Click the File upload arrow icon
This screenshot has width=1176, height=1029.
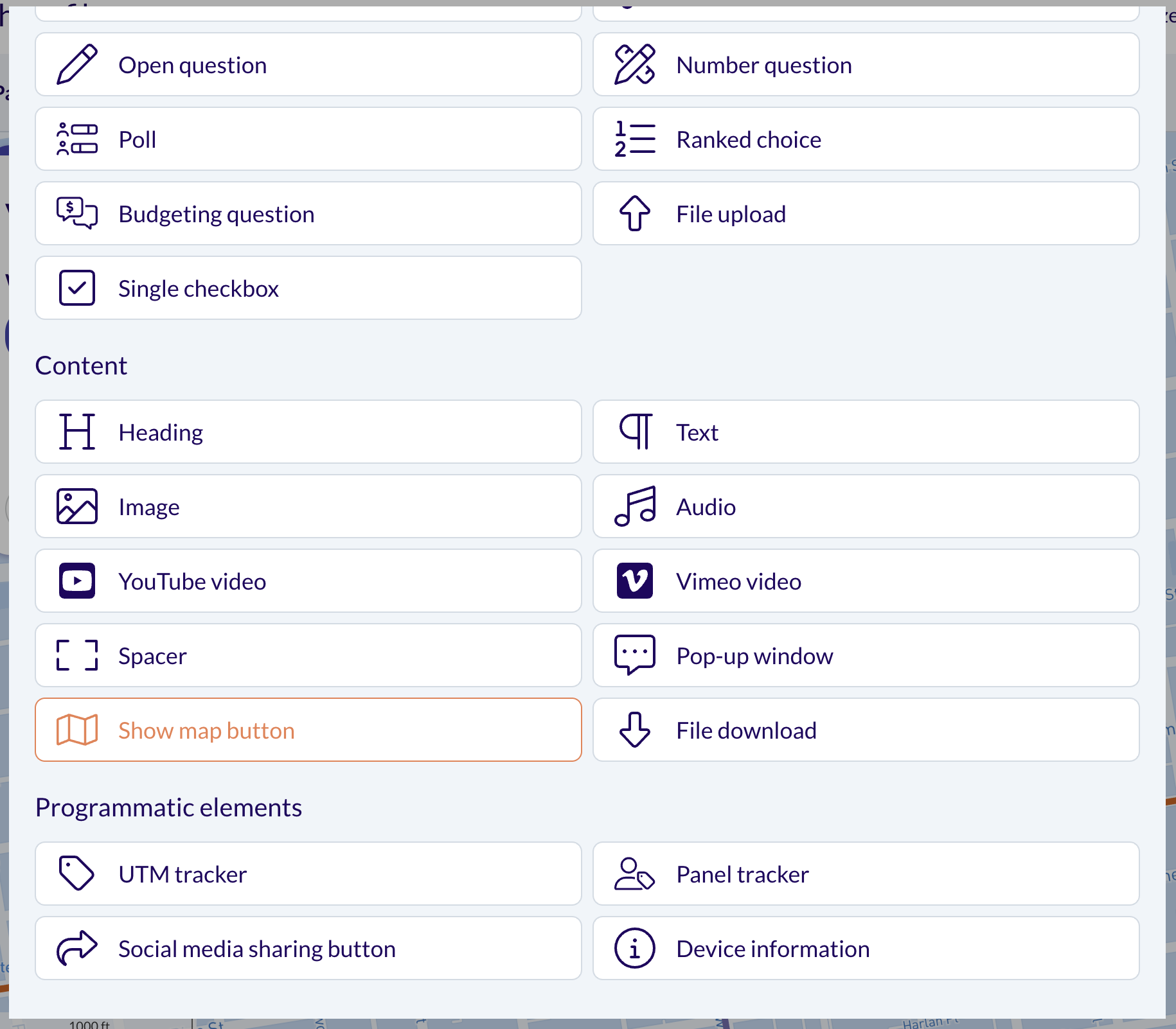635,214
